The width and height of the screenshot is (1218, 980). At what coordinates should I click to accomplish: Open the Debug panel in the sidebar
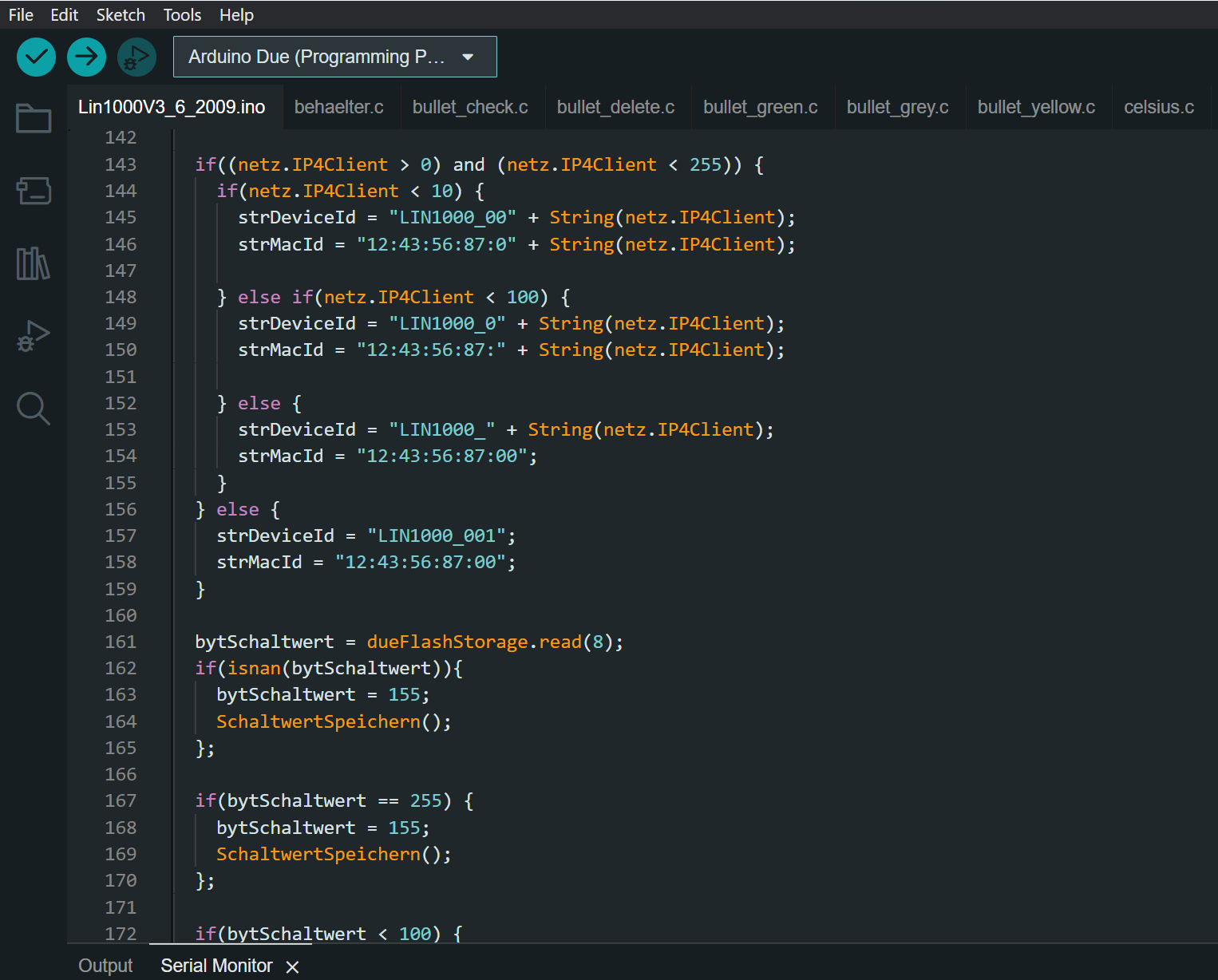pos(34,335)
